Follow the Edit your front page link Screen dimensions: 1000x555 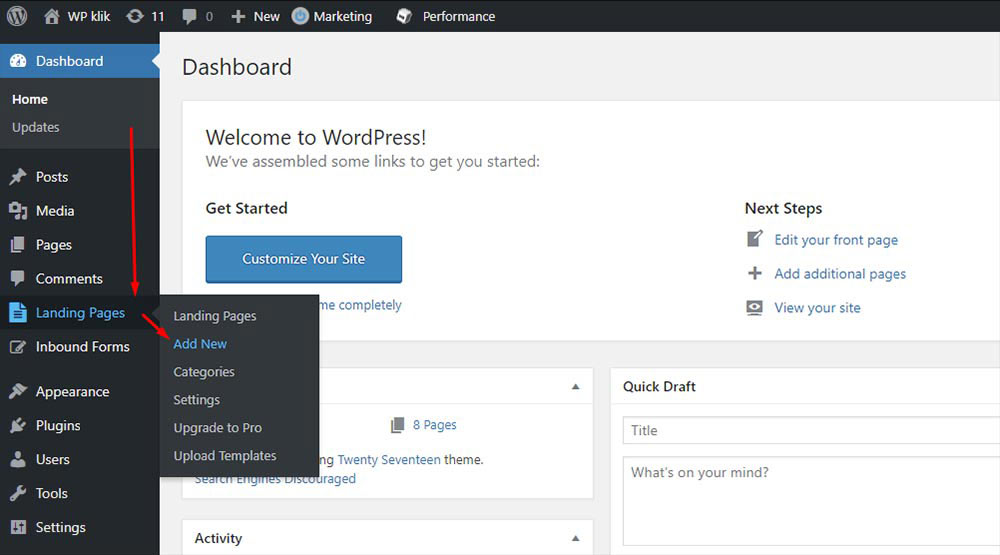coord(836,240)
